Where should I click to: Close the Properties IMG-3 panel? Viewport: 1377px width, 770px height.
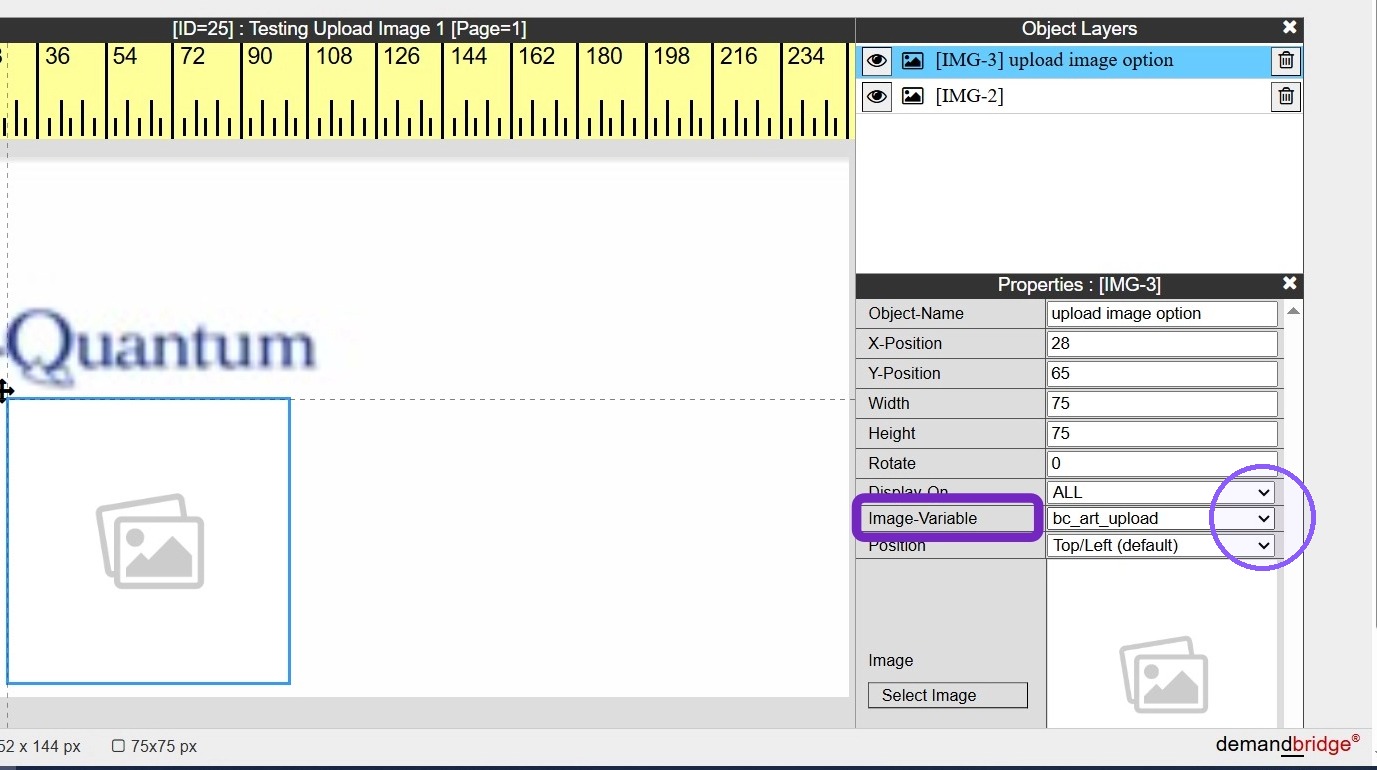click(1290, 284)
